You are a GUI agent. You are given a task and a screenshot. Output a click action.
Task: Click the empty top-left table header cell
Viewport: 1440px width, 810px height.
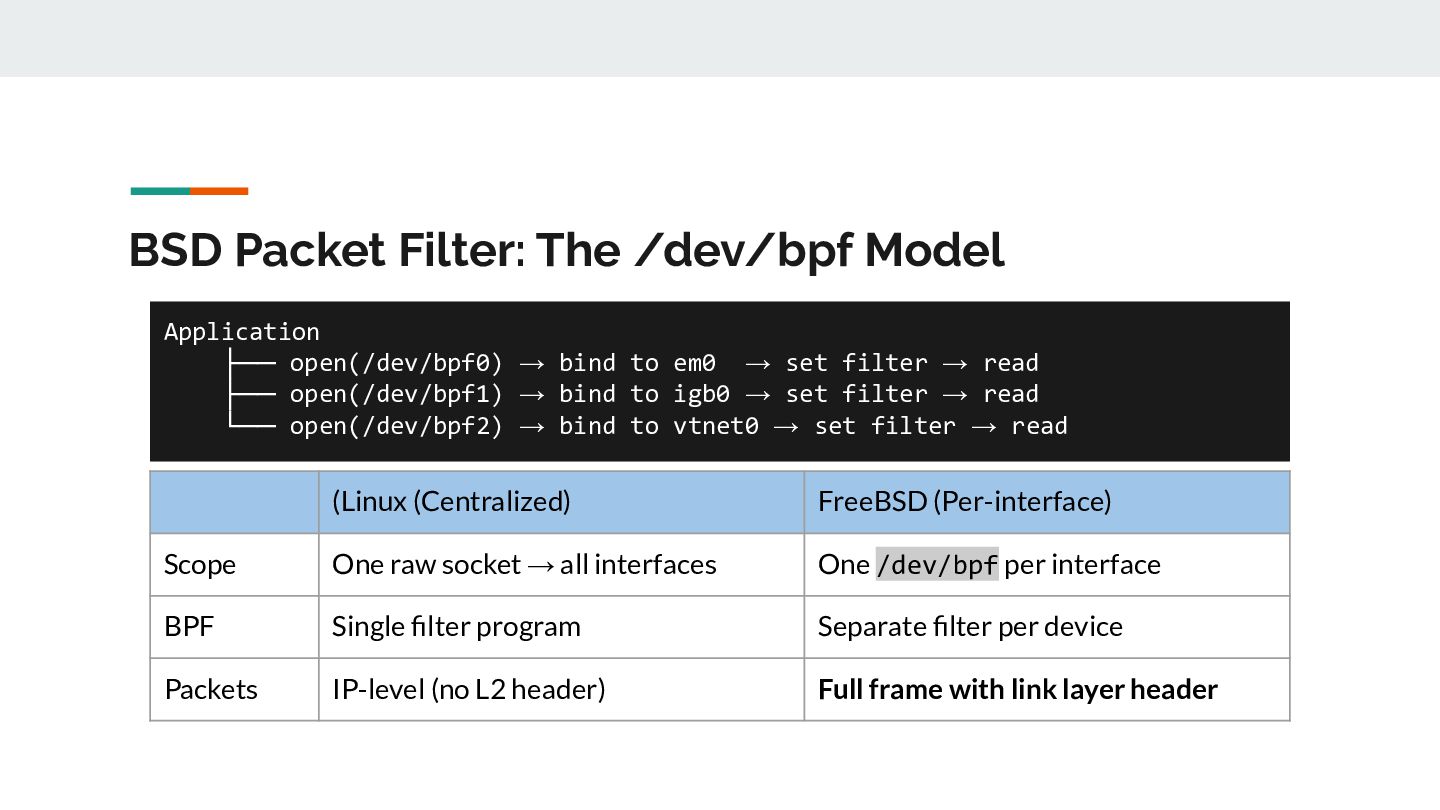234,501
